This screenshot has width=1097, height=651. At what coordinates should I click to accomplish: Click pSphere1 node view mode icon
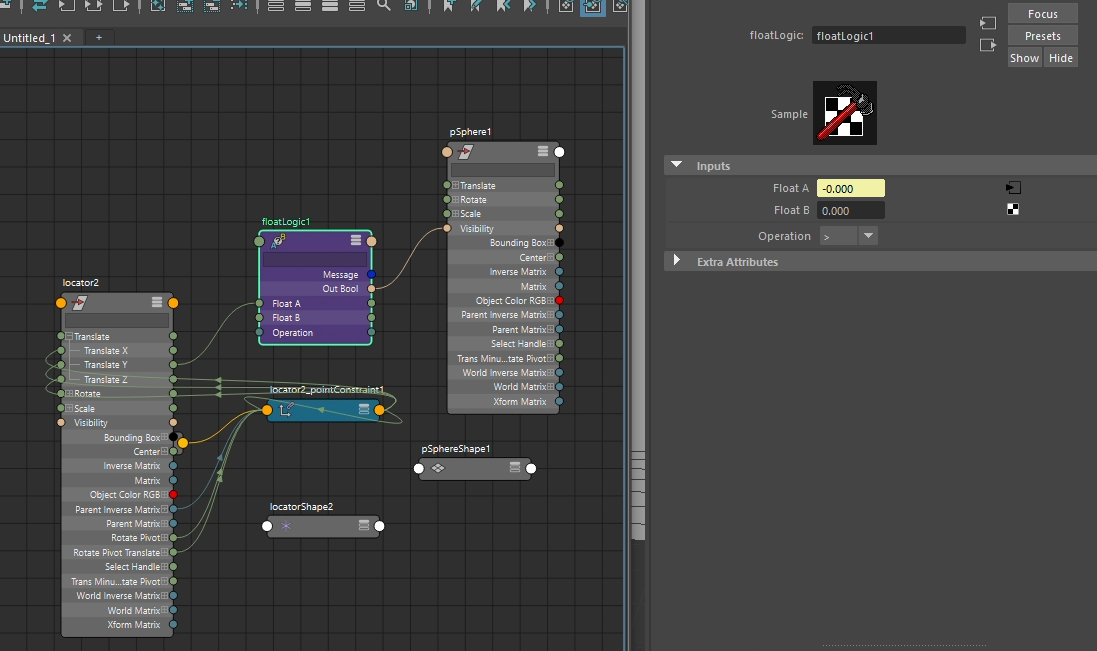(x=543, y=151)
